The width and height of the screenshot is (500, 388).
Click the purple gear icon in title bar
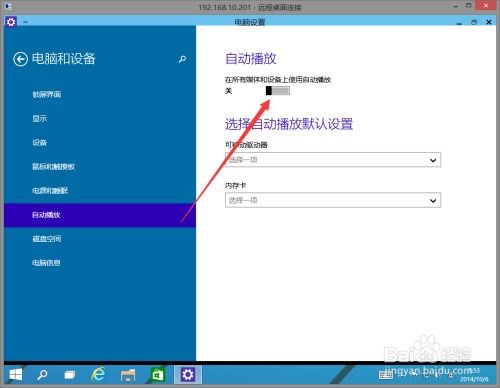[11, 22]
